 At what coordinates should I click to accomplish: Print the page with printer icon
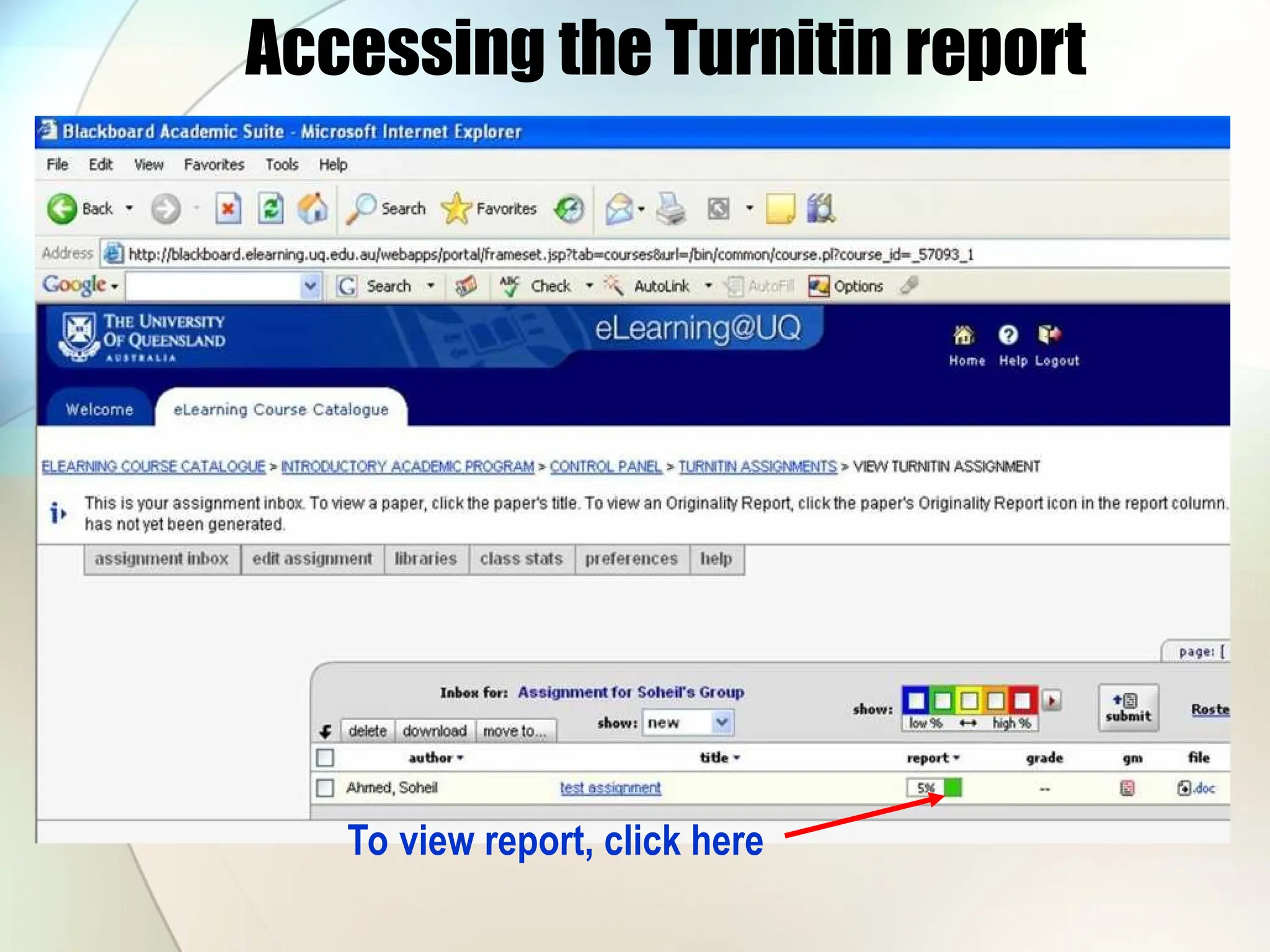coord(671,209)
